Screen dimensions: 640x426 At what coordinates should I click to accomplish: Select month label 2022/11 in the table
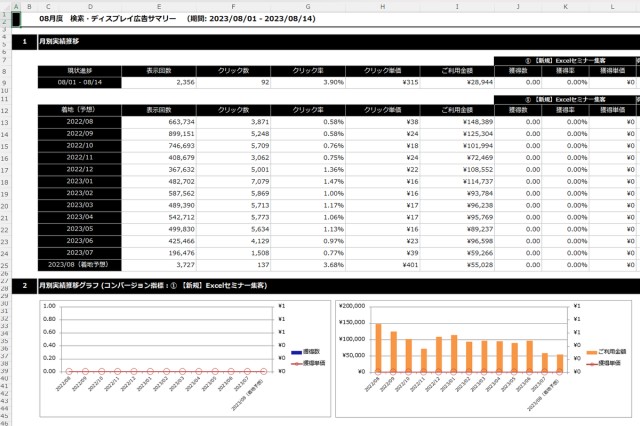tap(80, 158)
